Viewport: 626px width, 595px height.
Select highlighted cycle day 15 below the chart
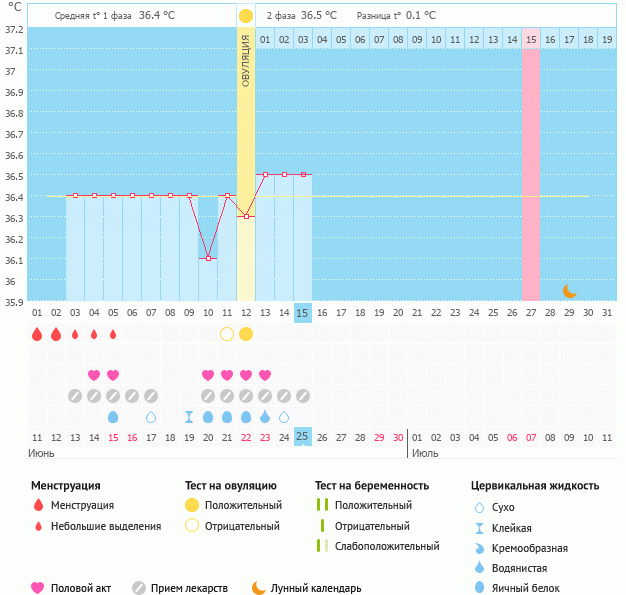[x=303, y=313]
